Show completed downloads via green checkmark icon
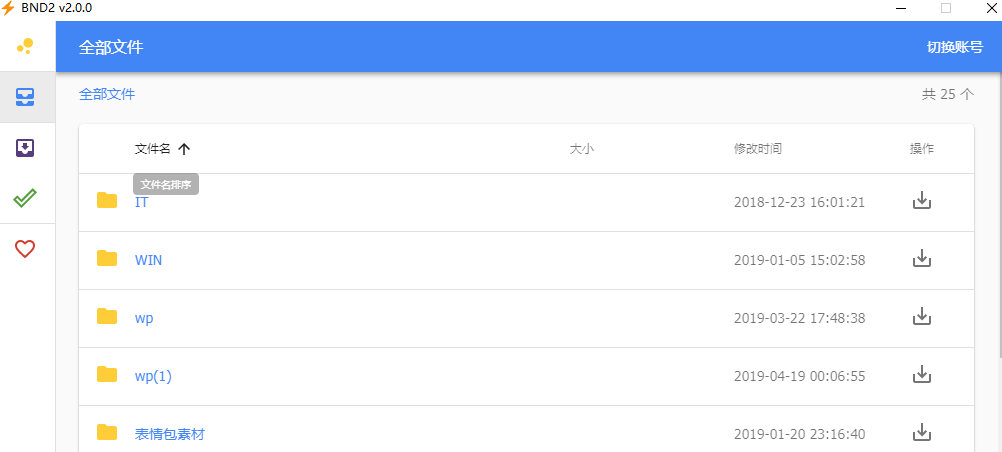 click(x=25, y=199)
